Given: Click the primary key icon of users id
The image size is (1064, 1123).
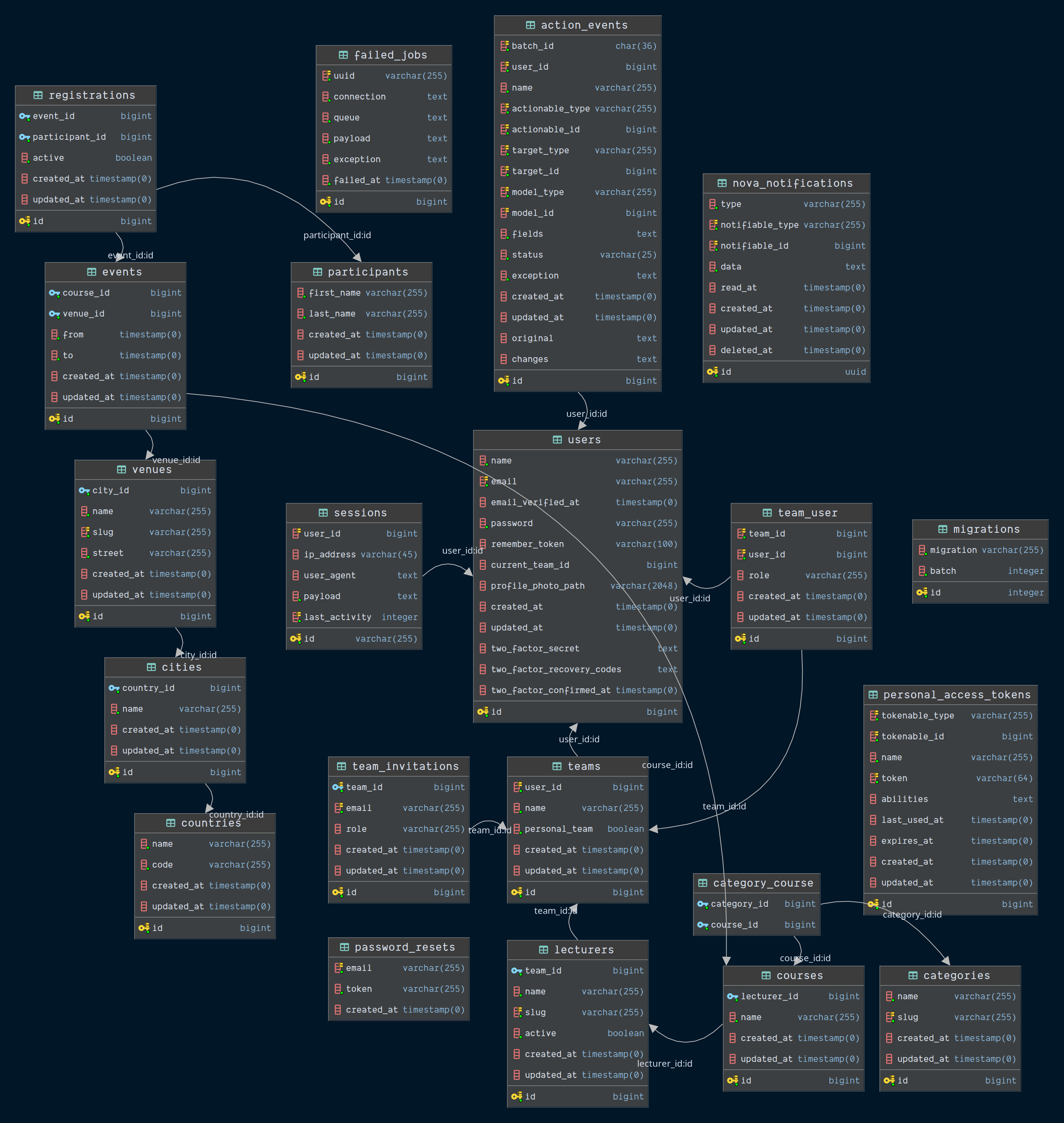Looking at the screenshot, I should 483,711.
